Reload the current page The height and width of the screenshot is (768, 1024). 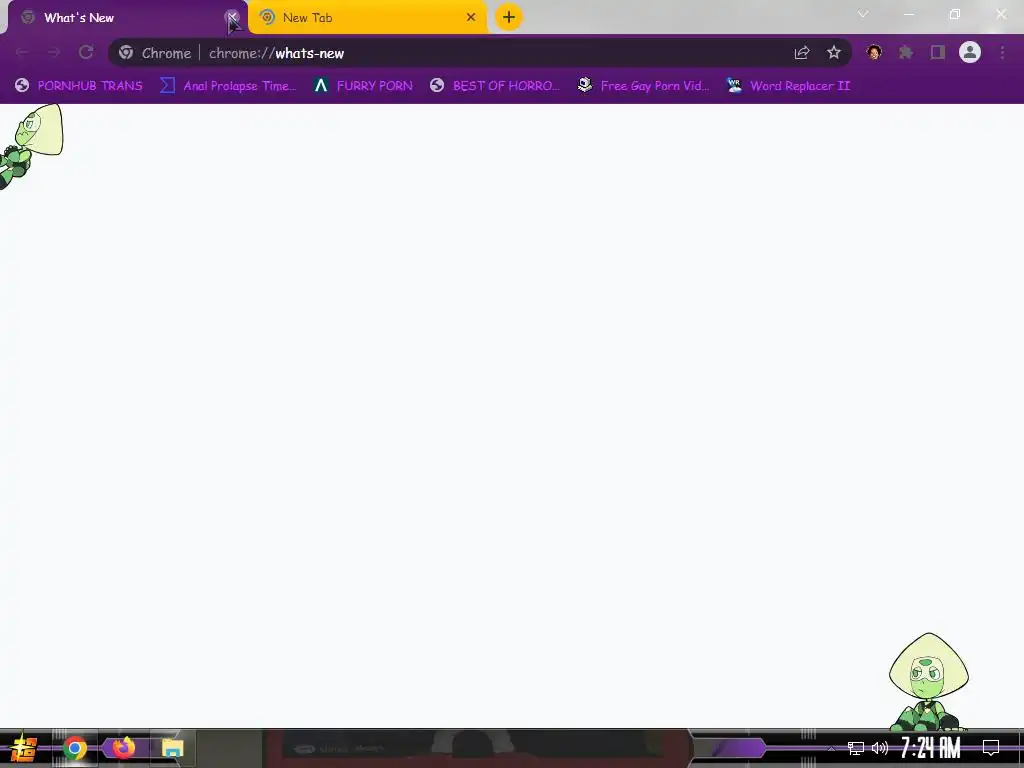pyautogui.click(x=86, y=52)
